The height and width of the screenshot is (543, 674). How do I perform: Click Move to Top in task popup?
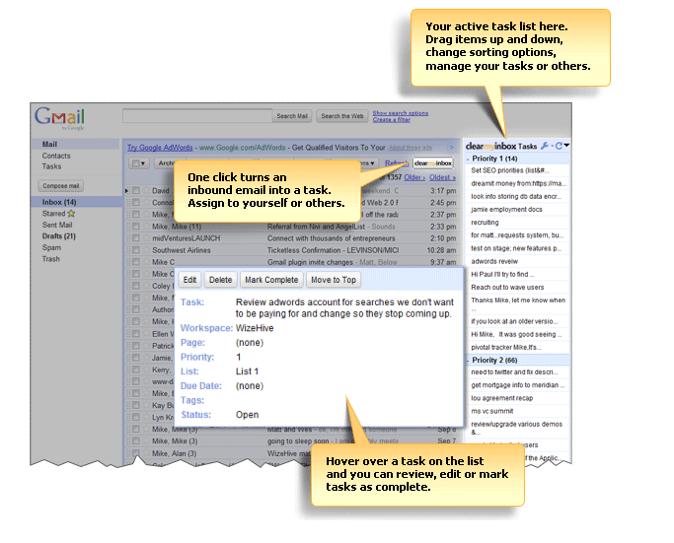click(334, 280)
